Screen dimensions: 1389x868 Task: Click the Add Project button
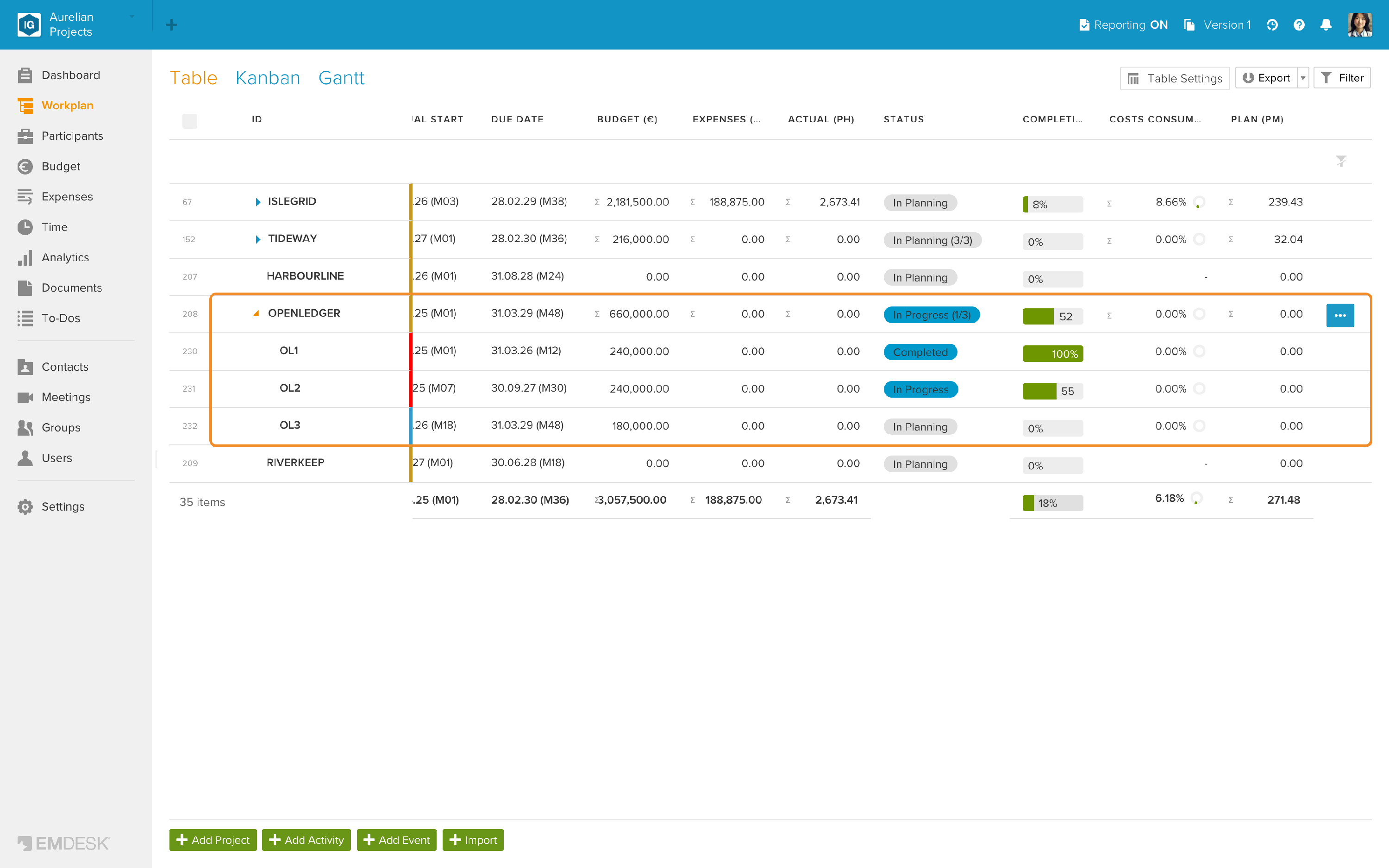tap(213, 840)
